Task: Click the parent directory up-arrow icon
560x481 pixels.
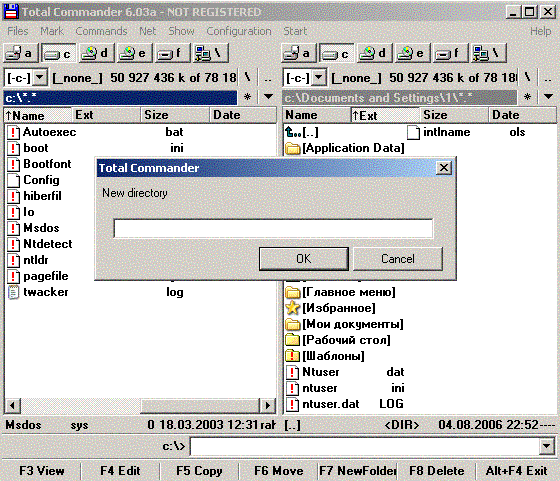Action: (x=293, y=132)
